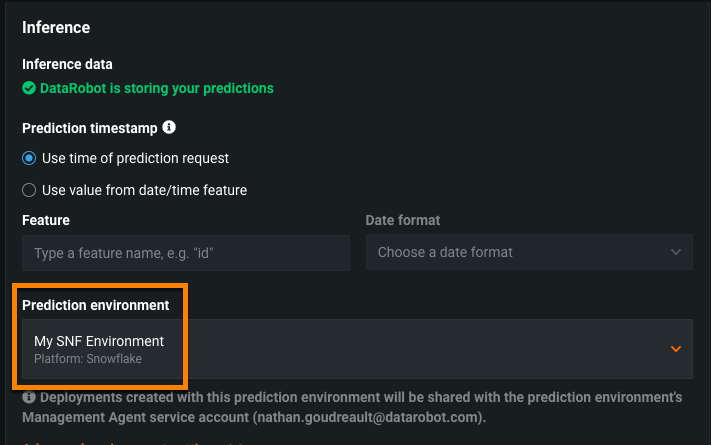Select 'Use time of prediction request' radio

29,158
